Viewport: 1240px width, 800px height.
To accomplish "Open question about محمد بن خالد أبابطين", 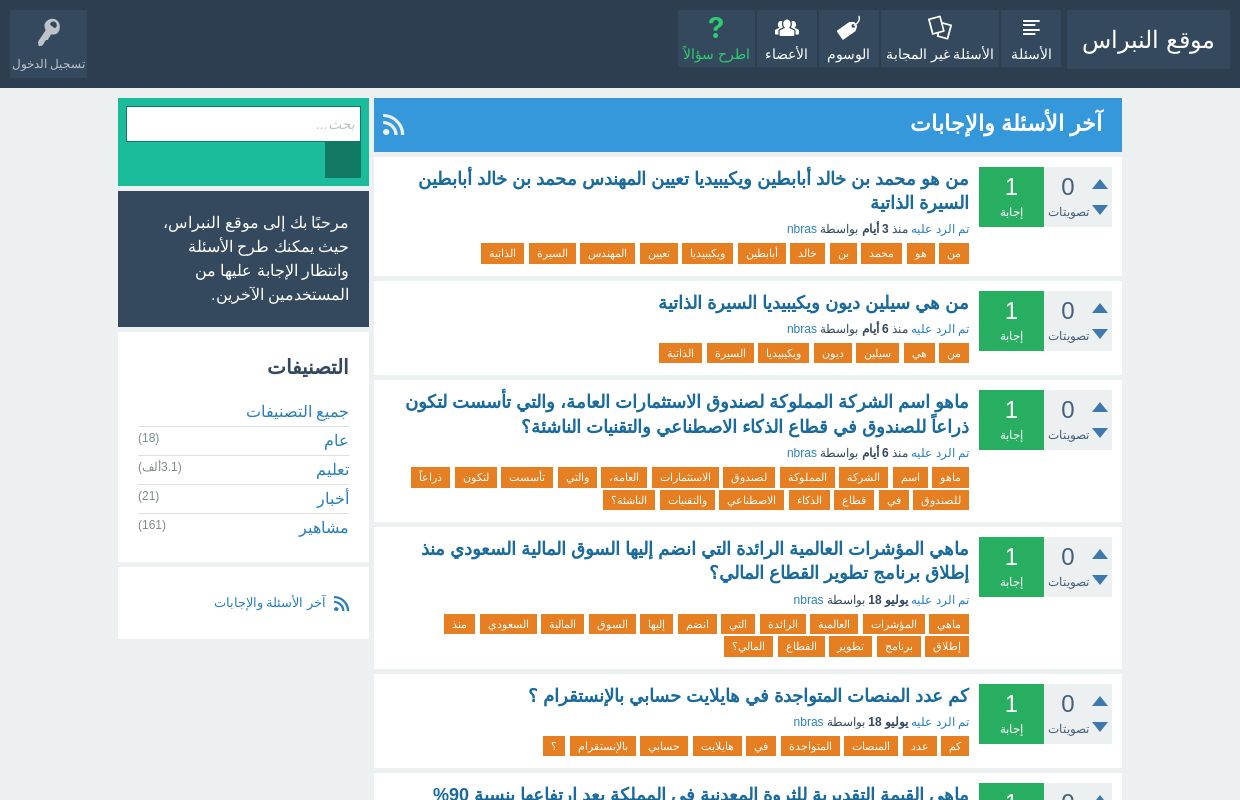I will [x=693, y=191].
